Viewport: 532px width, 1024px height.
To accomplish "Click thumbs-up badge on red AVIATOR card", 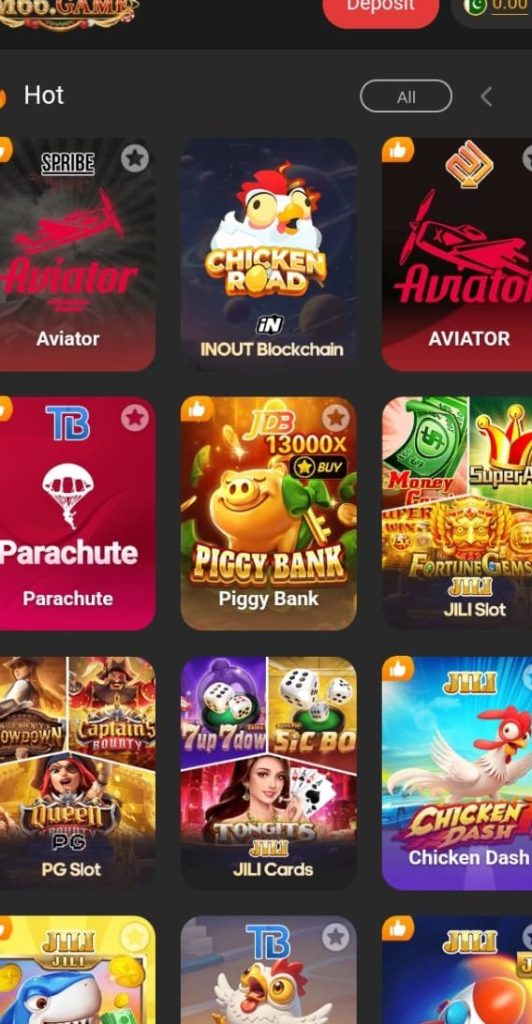I will [398, 150].
